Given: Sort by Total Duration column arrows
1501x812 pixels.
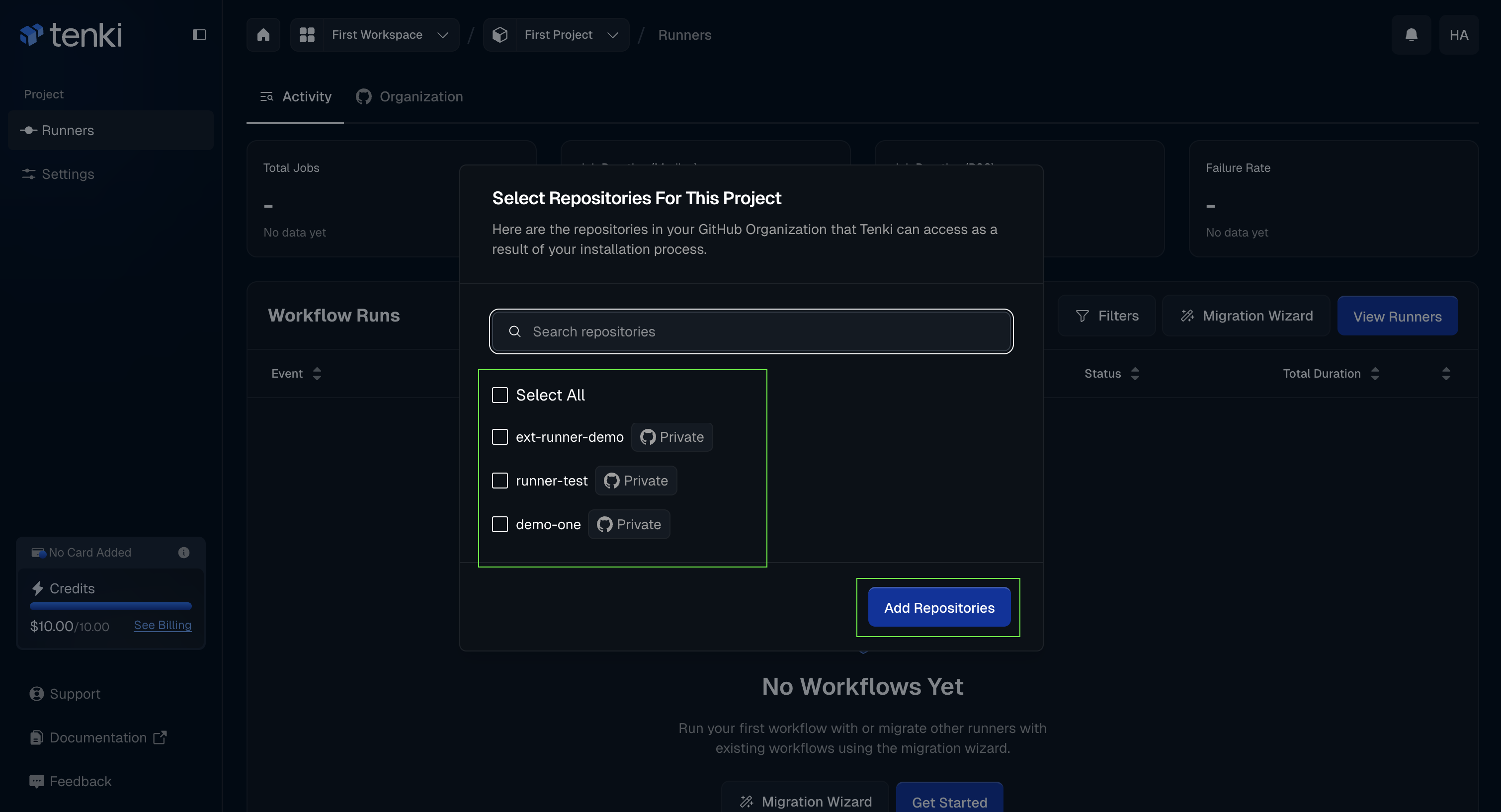Looking at the screenshot, I should tap(1375, 373).
